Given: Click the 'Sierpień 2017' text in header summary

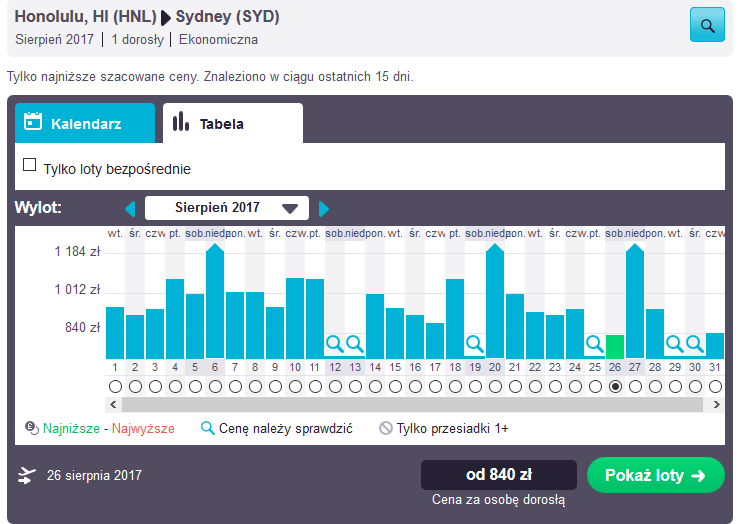Looking at the screenshot, I should (55, 40).
